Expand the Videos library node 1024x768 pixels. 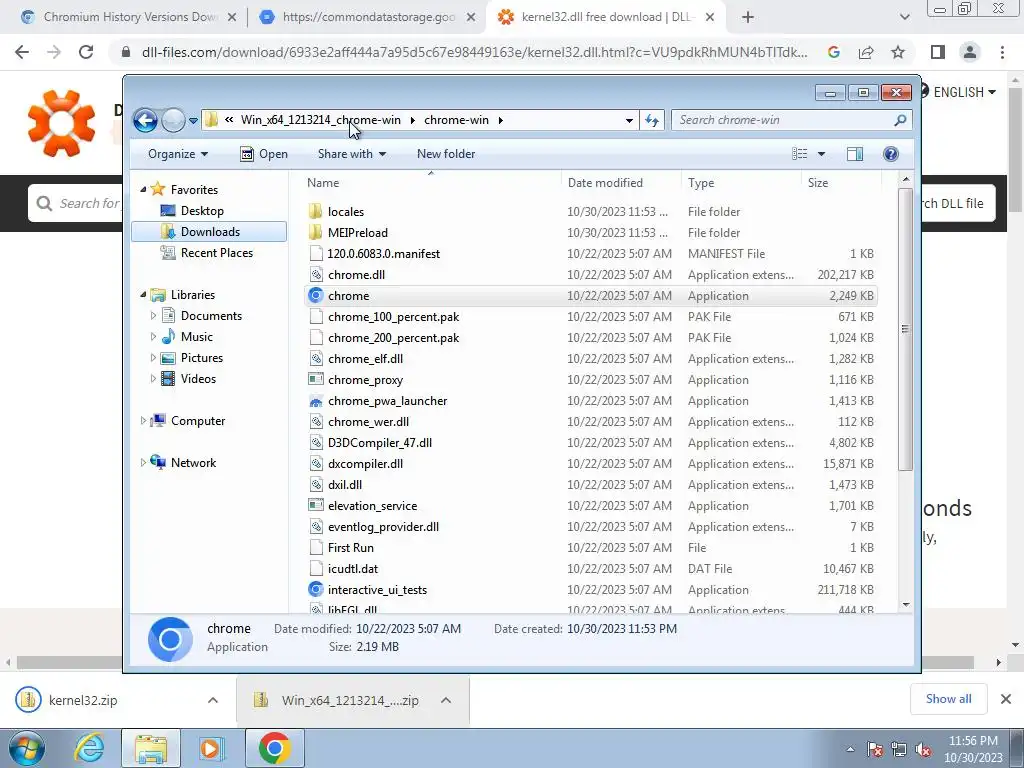(x=153, y=379)
